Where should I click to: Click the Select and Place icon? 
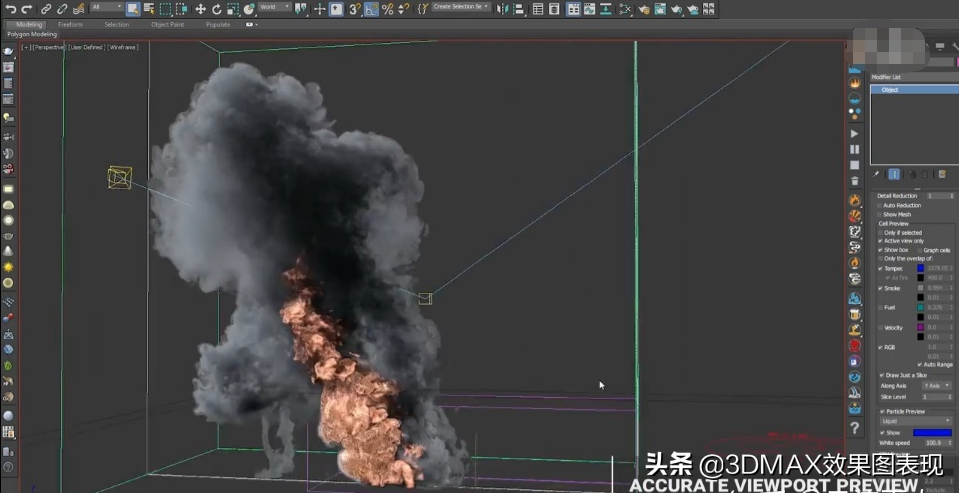pyautogui.click(x=249, y=9)
